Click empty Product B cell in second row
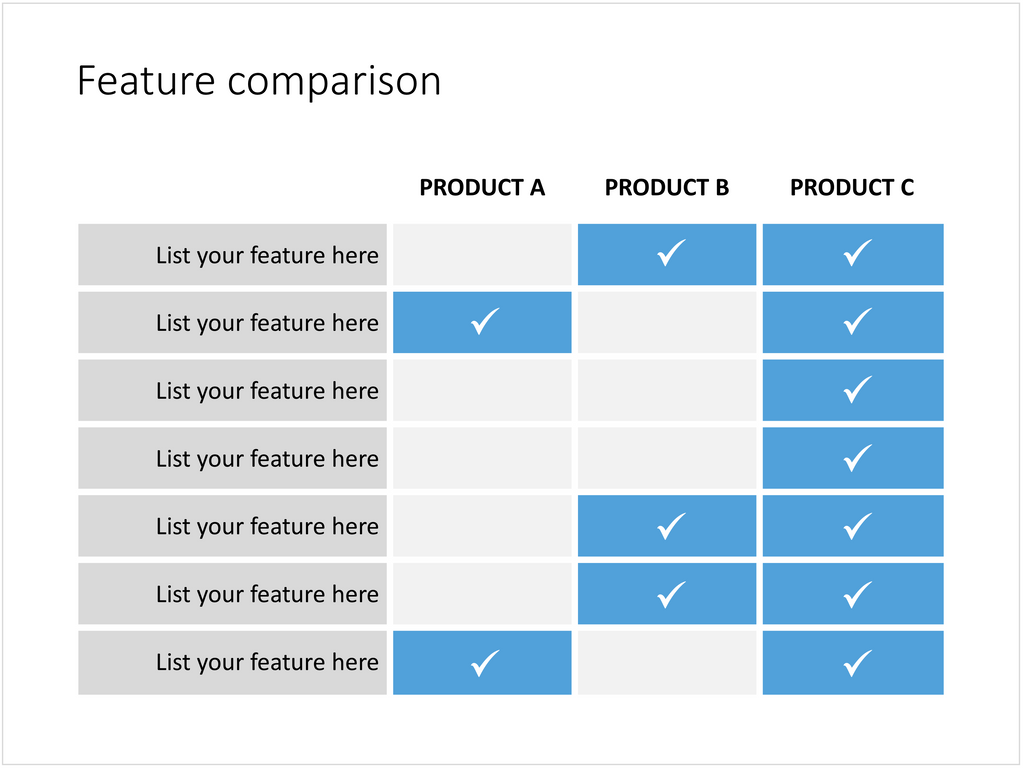The height and width of the screenshot is (769, 1024). click(x=667, y=322)
